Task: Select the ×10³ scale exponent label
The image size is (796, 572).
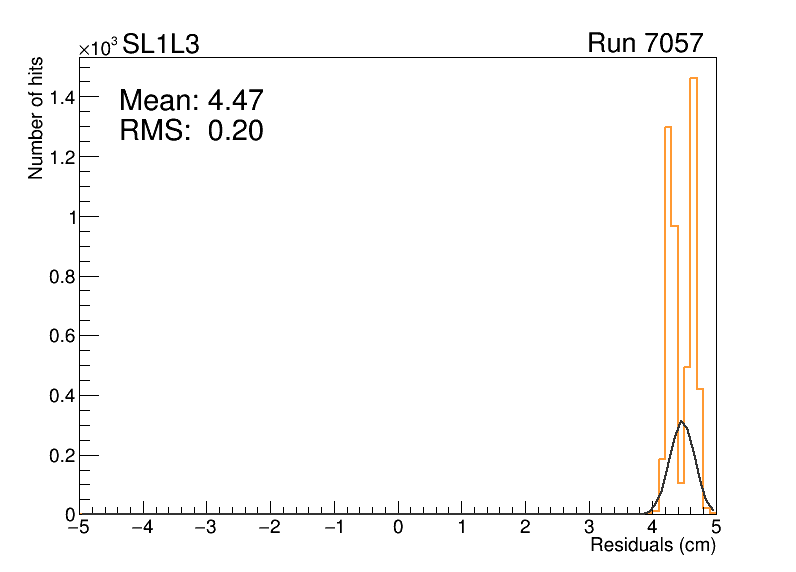Action: (98, 46)
